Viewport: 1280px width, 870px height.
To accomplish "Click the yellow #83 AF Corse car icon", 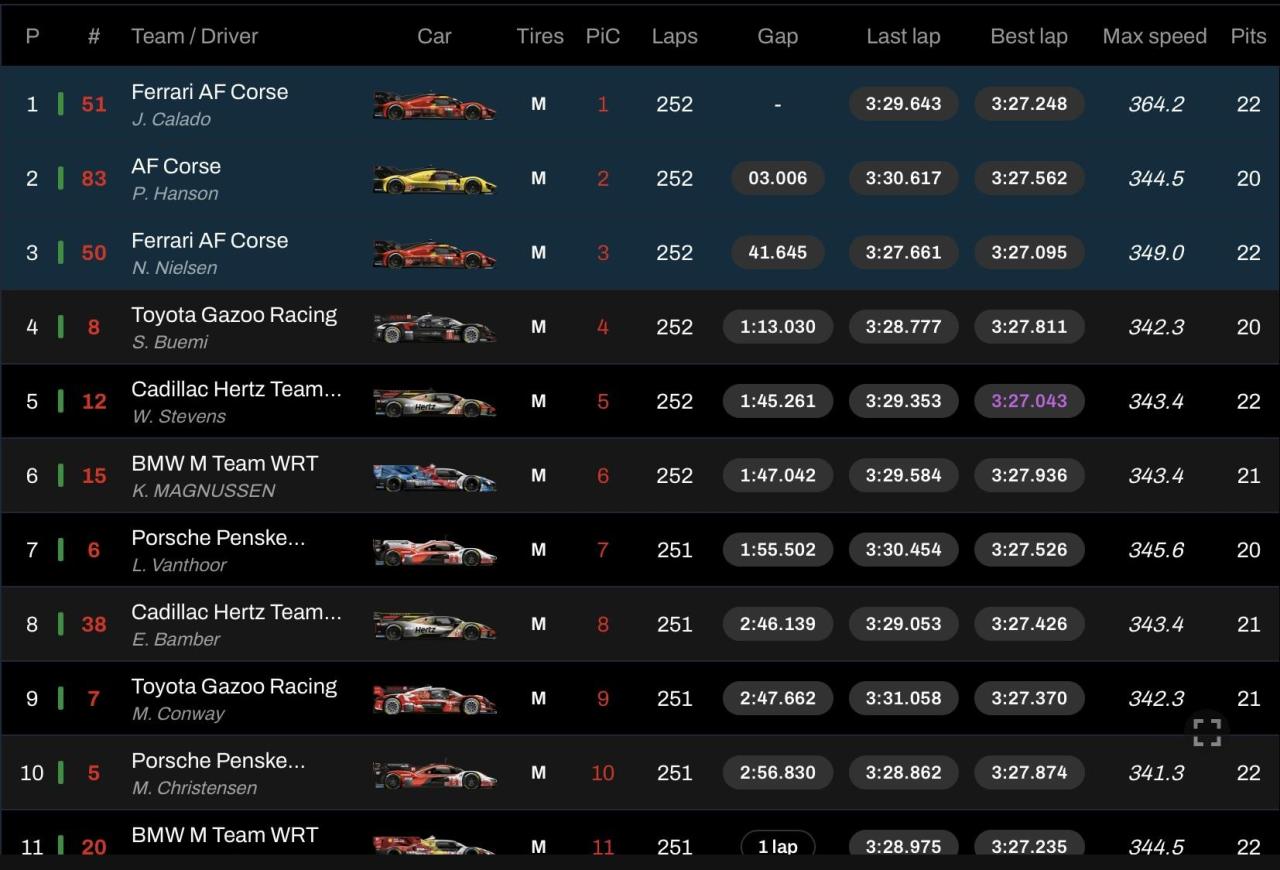I will [x=434, y=179].
